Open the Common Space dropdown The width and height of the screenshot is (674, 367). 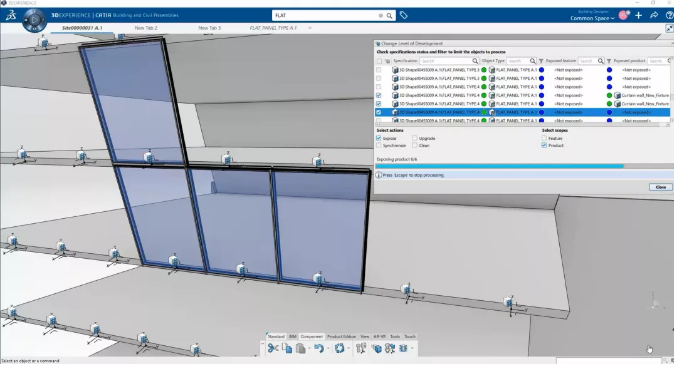[x=592, y=18]
